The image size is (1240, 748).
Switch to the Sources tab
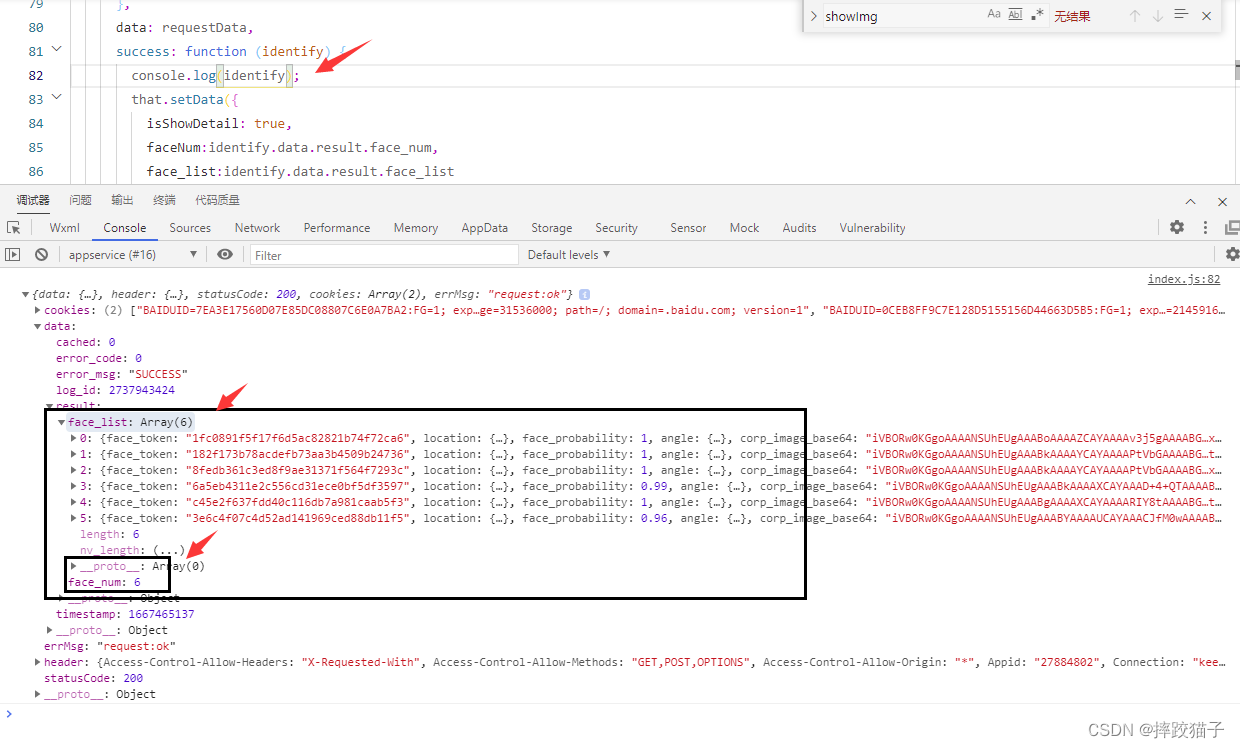tap(190, 228)
